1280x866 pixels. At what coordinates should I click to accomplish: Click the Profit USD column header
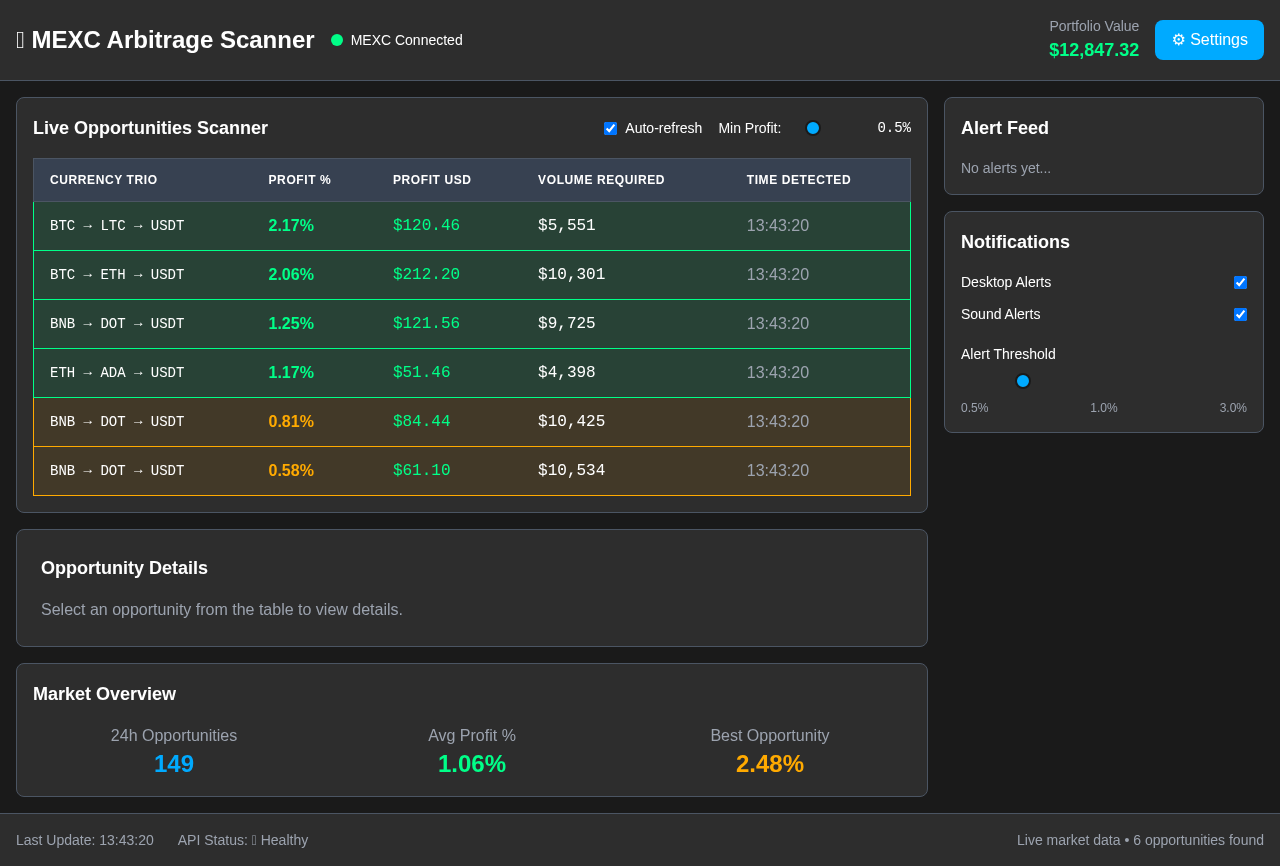(x=432, y=180)
